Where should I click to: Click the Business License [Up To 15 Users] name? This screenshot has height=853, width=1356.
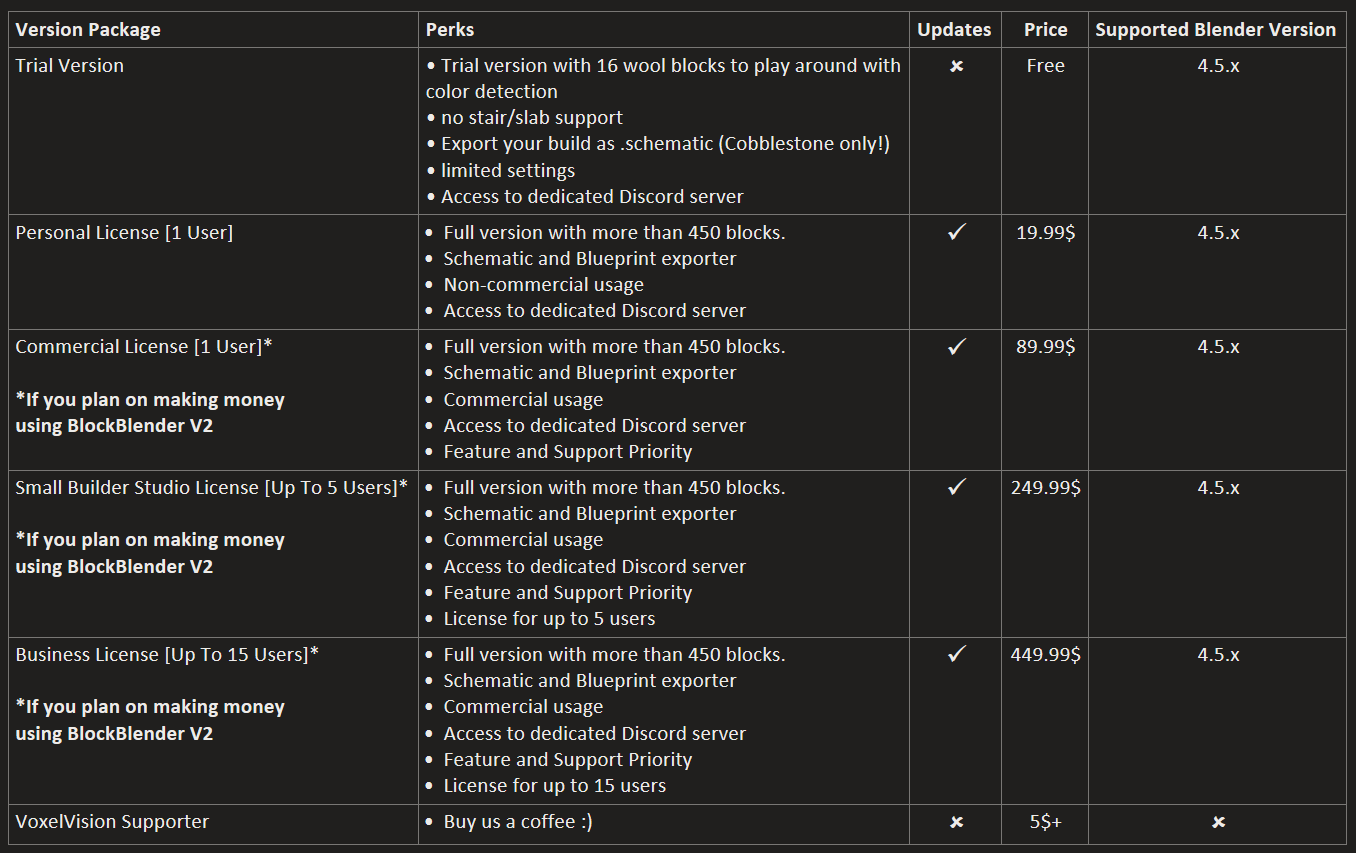coord(167,655)
